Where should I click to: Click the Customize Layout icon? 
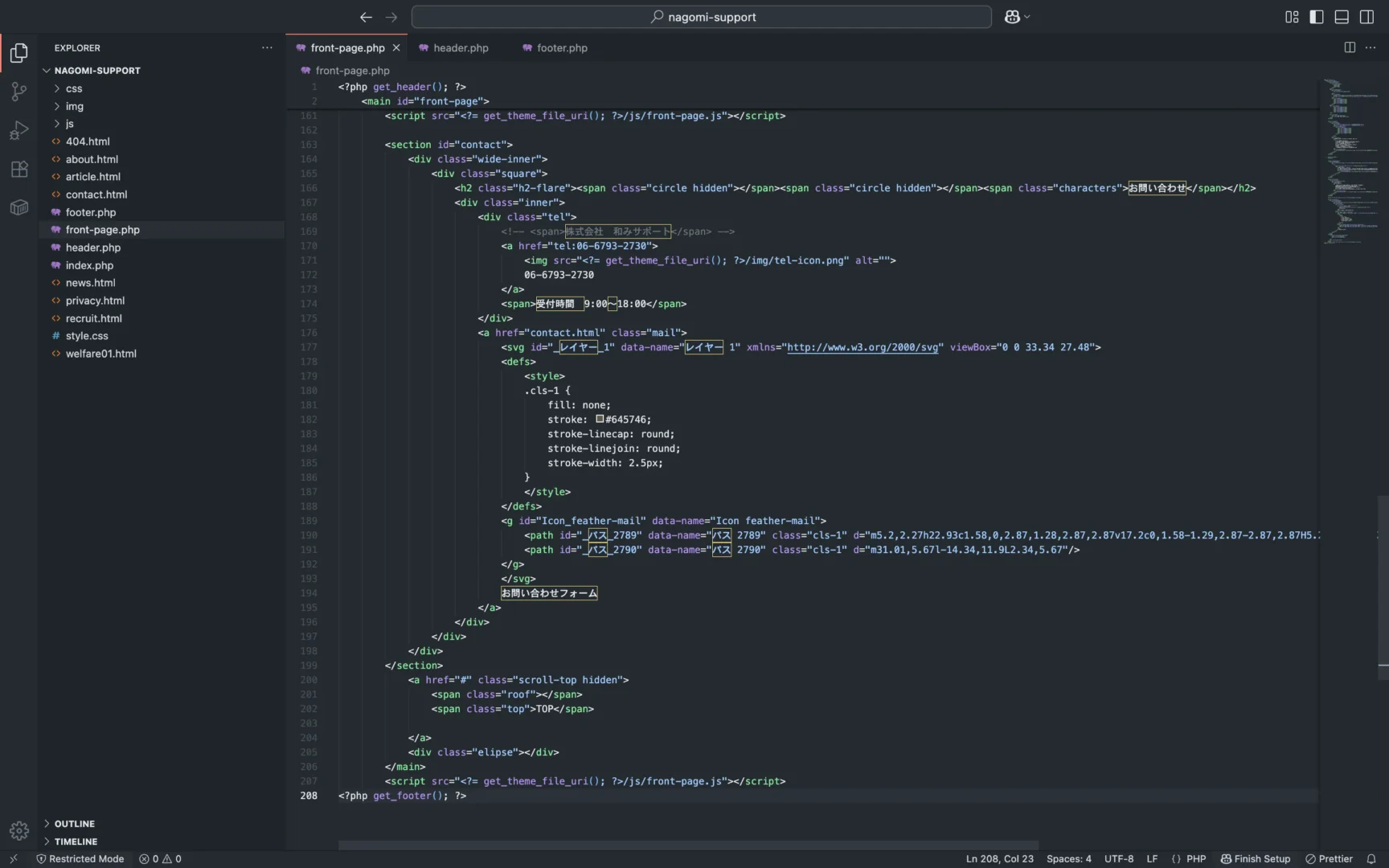tap(1292, 17)
